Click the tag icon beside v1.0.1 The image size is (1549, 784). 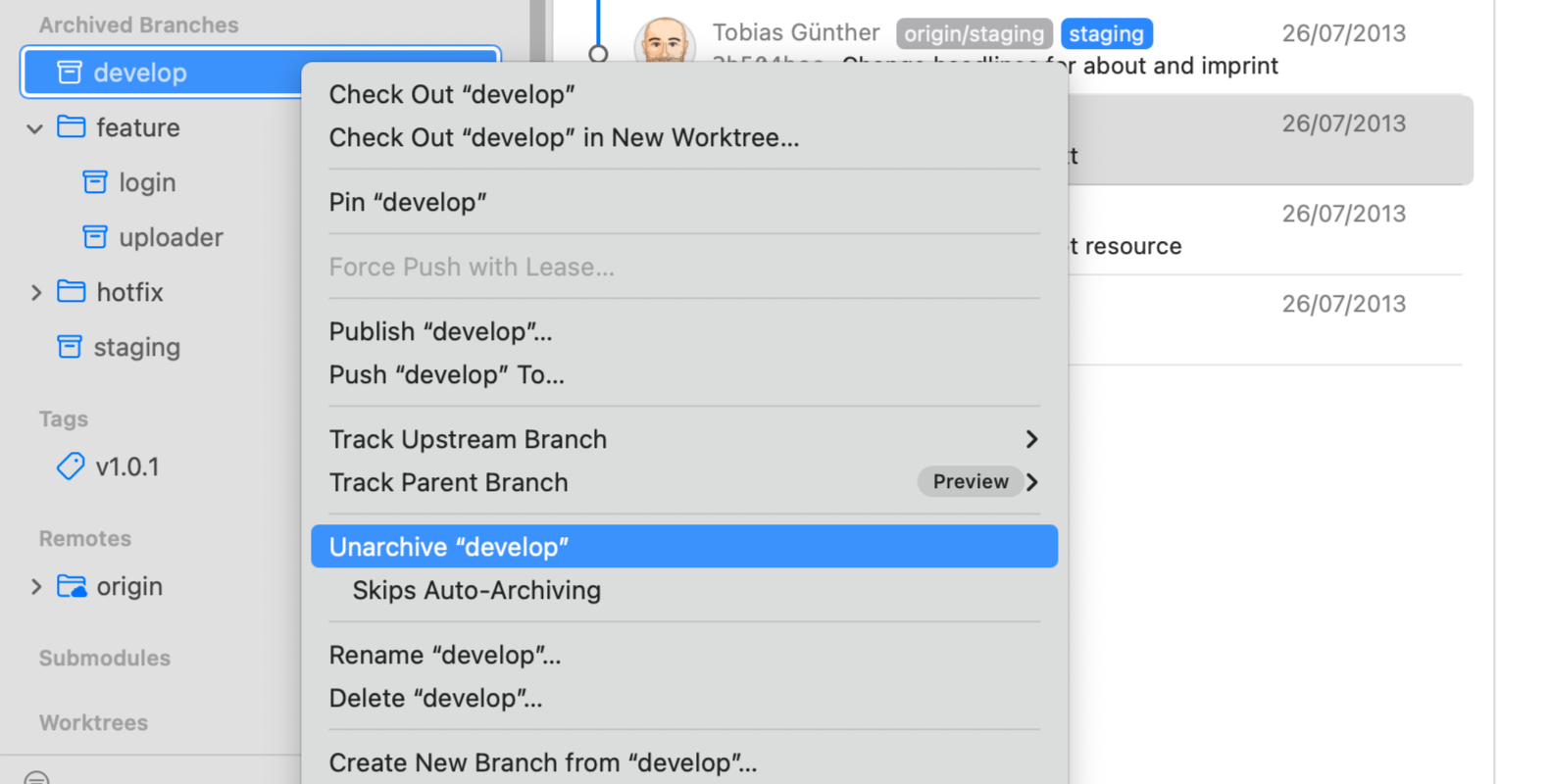pyautogui.click(x=70, y=467)
